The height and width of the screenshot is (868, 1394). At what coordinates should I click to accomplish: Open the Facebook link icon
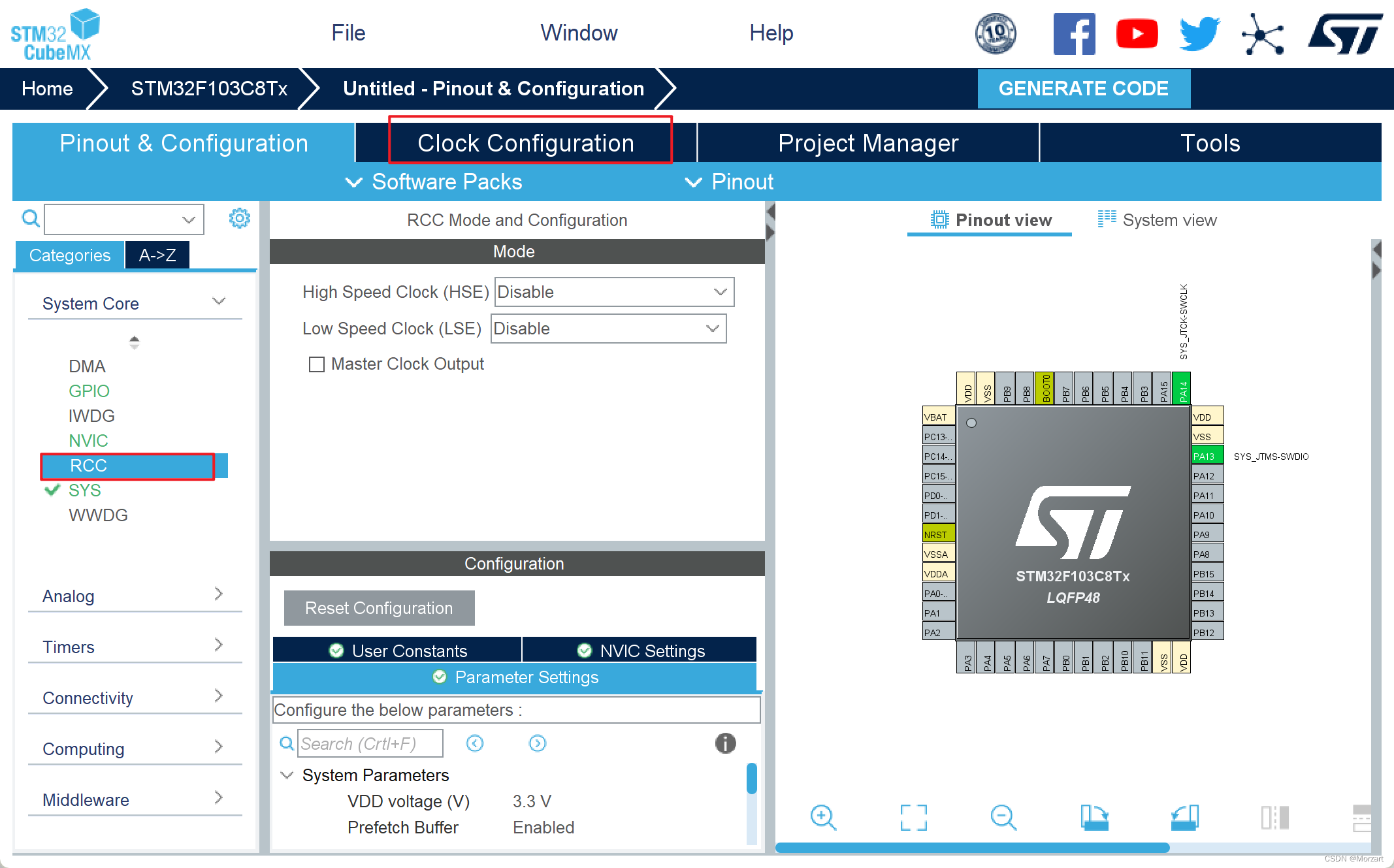(1074, 34)
